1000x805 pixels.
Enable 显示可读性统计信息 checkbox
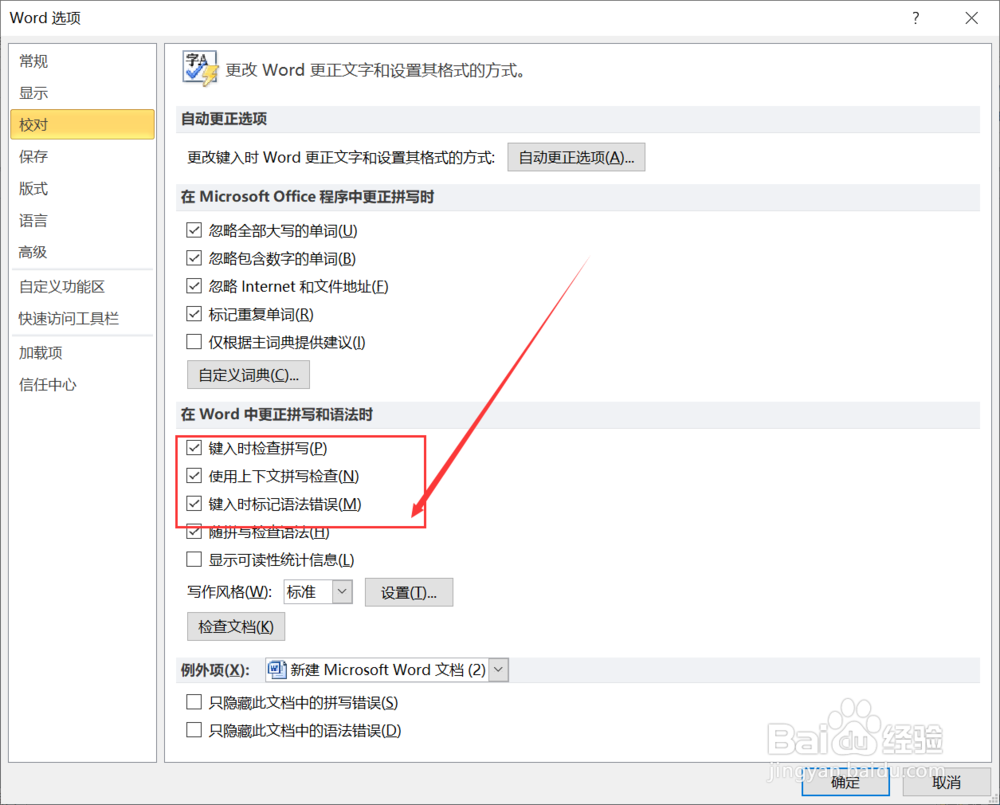pyautogui.click(x=194, y=559)
